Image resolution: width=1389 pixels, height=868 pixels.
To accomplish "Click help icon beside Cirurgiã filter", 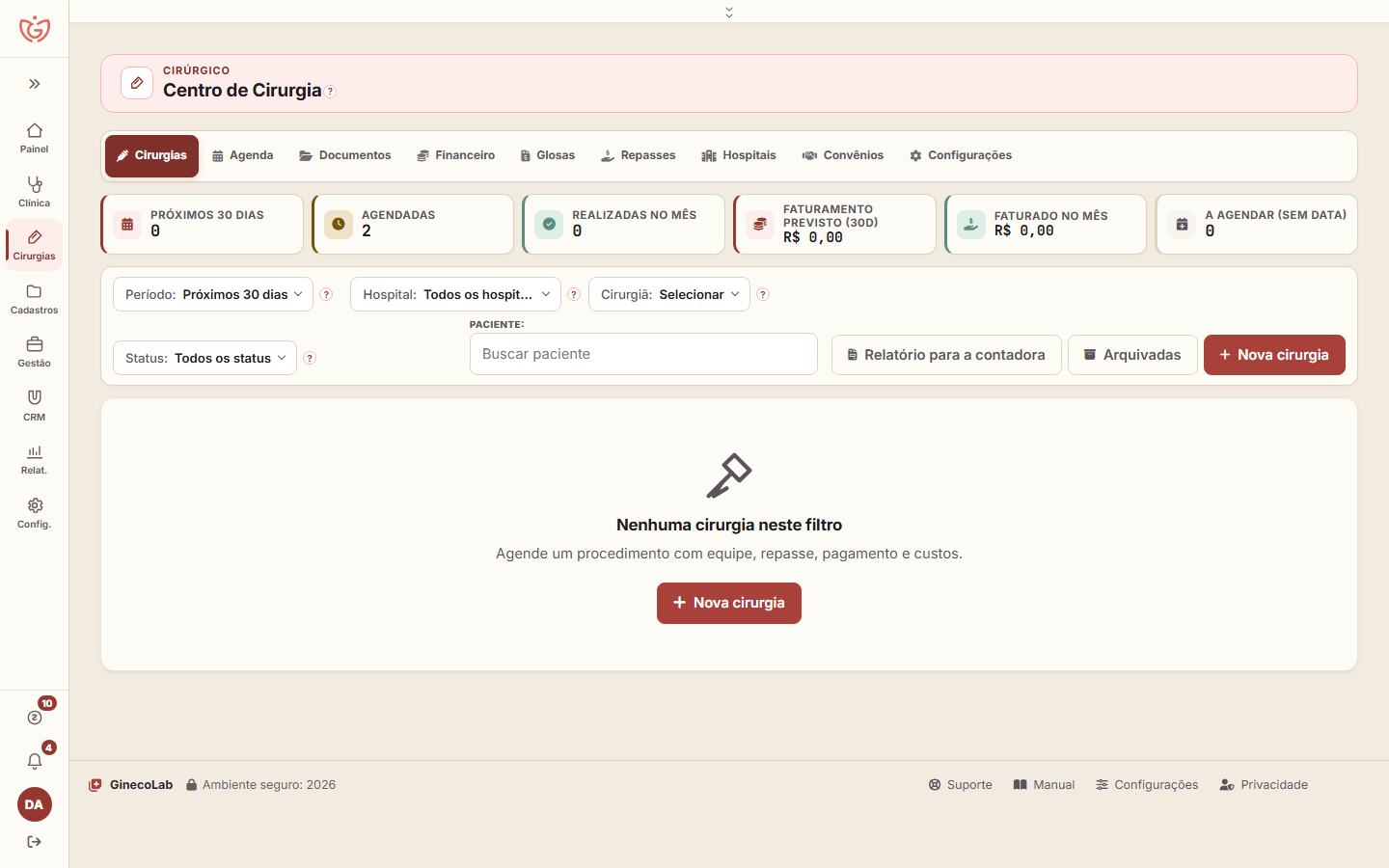I will pyautogui.click(x=763, y=294).
